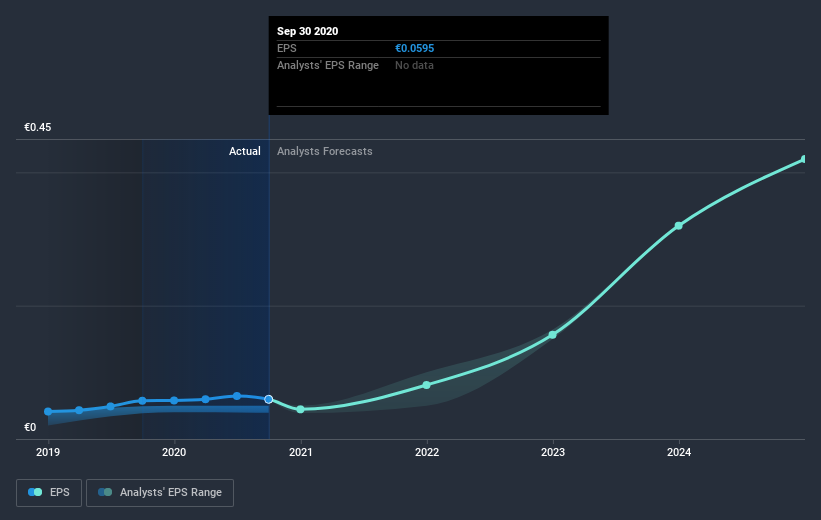The height and width of the screenshot is (520, 821).
Task: Click the Analysts Forecasts section label
Action: 325,151
